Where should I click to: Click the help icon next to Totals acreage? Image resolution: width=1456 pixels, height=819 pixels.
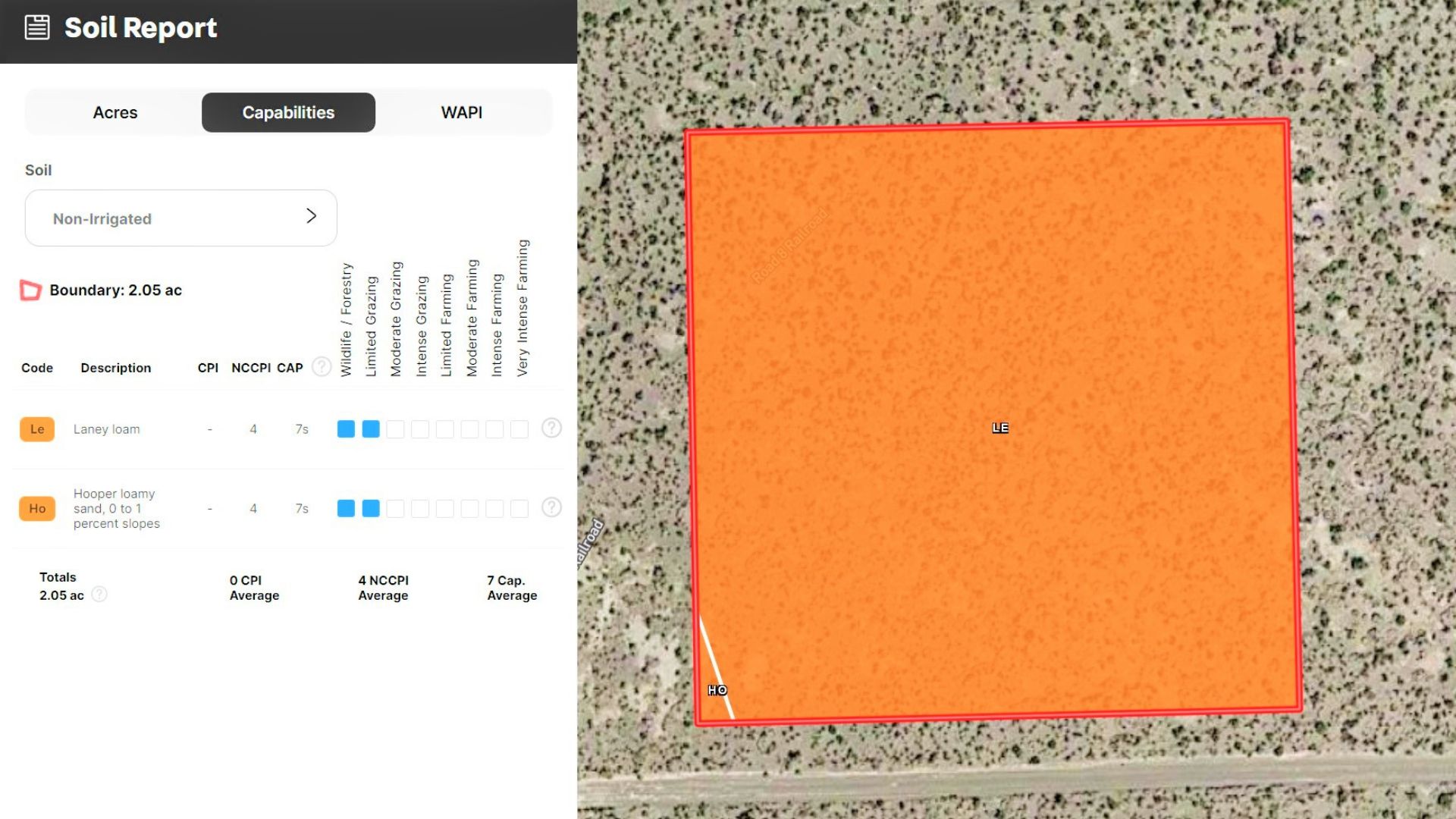(99, 595)
